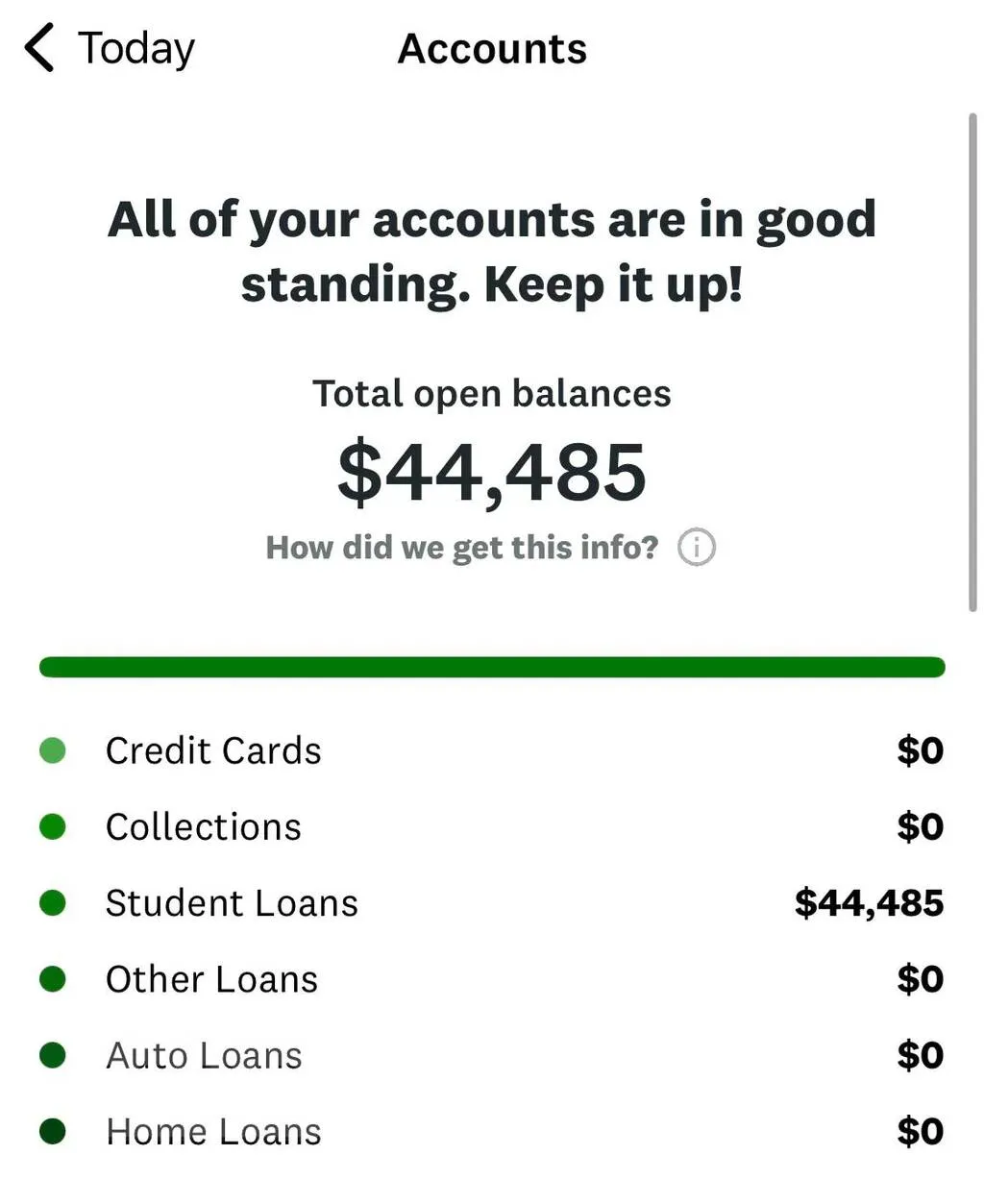Image resolution: width=984 pixels, height=1204 pixels.
Task: Open the Credit Cards category
Action: pyautogui.click(x=213, y=750)
